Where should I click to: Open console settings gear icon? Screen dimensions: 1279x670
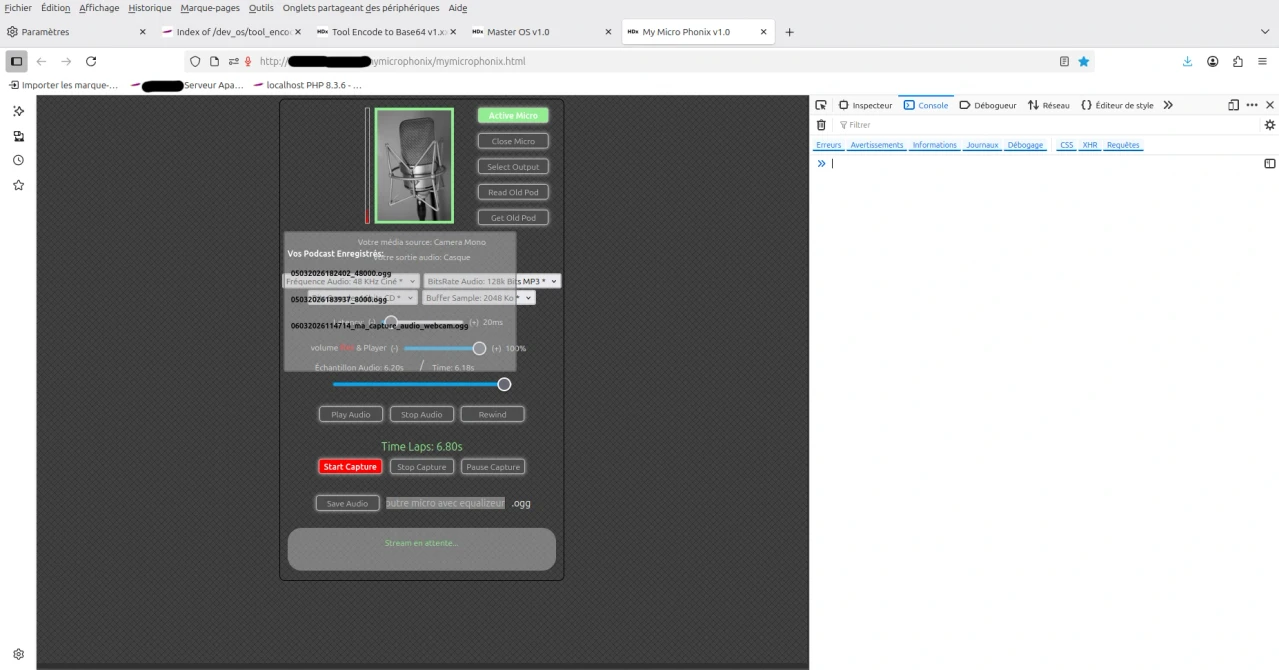pyautogui.click(x=1270, y=125)
